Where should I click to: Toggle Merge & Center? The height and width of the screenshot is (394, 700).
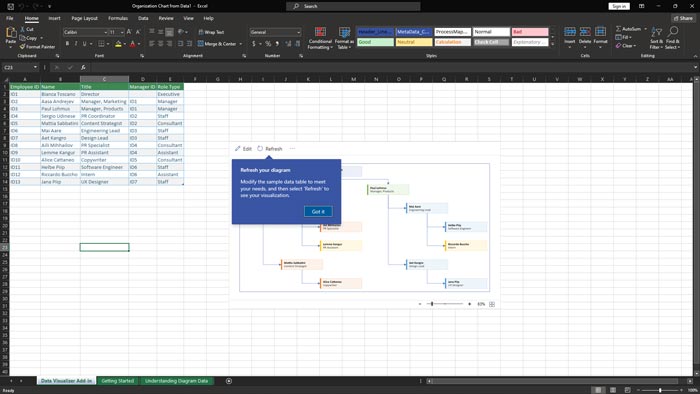click(217, 44)
